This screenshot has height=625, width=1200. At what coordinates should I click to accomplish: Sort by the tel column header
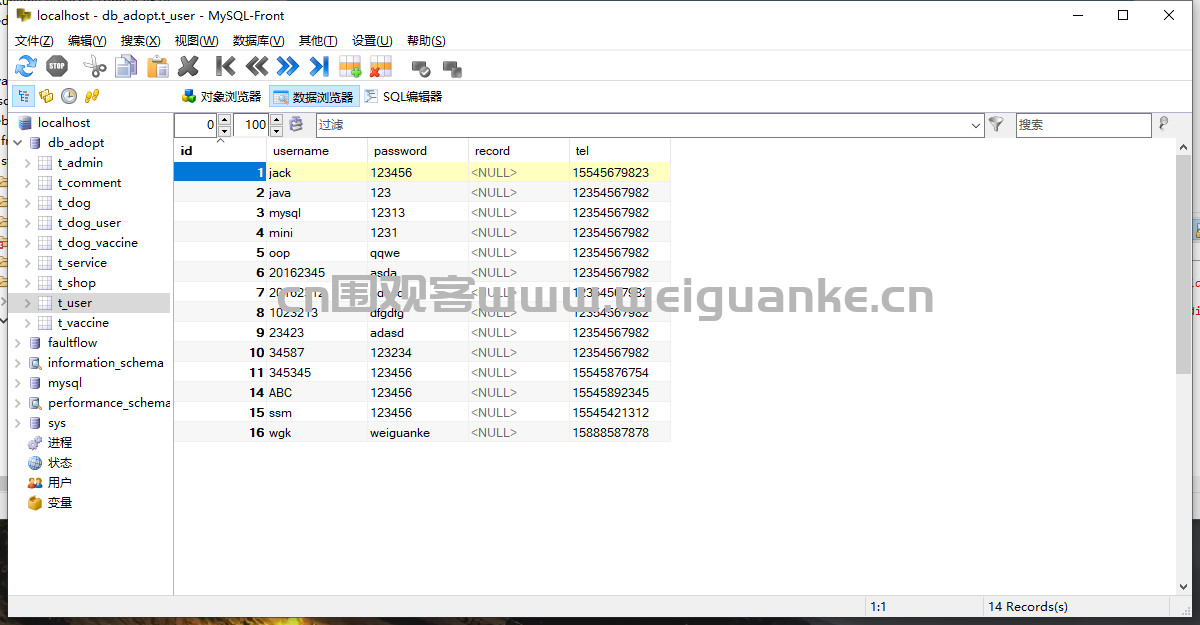click(x=620, y=151)
